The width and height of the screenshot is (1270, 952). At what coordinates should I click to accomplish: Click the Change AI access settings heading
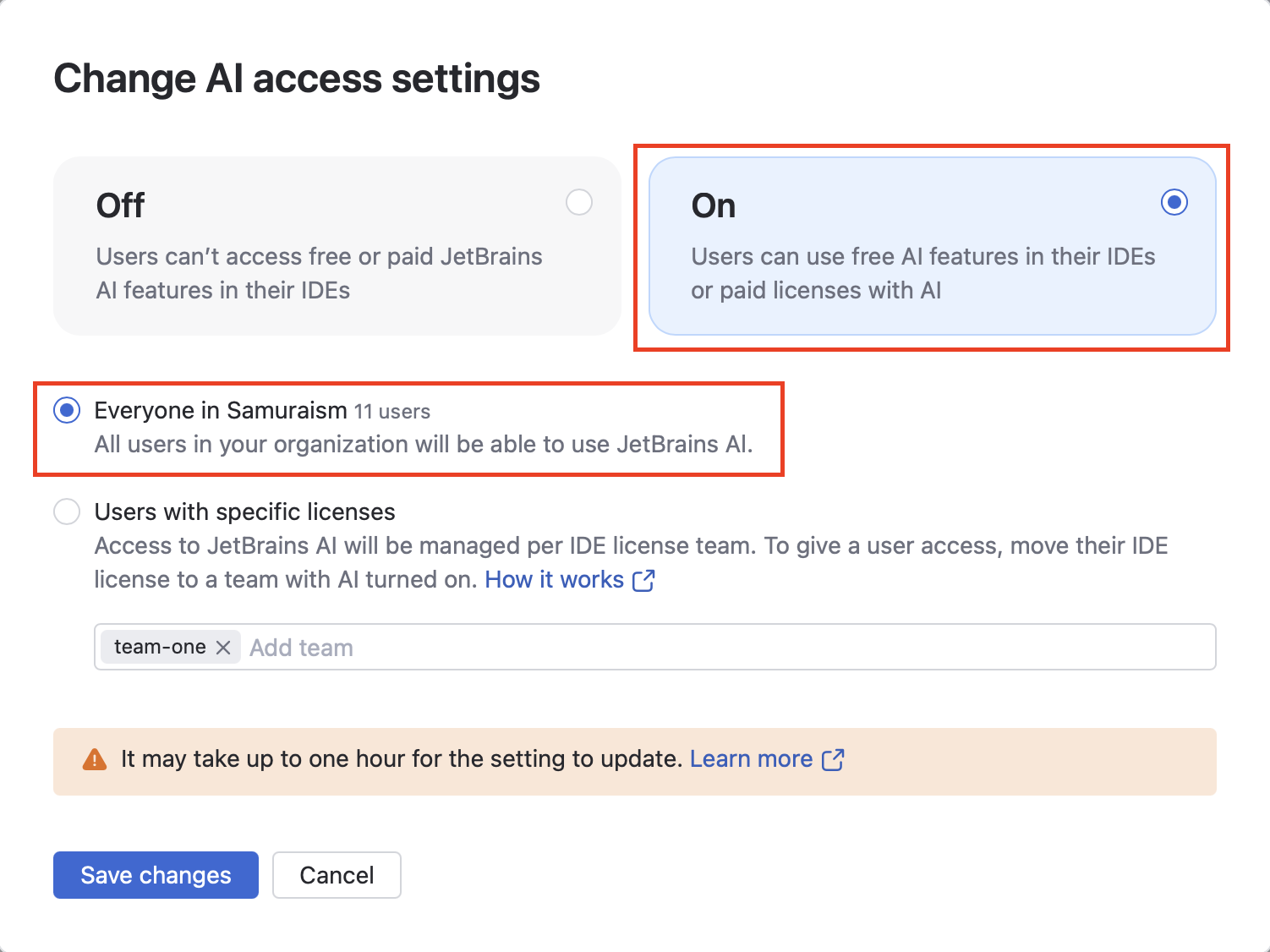(x=297, y=79)
